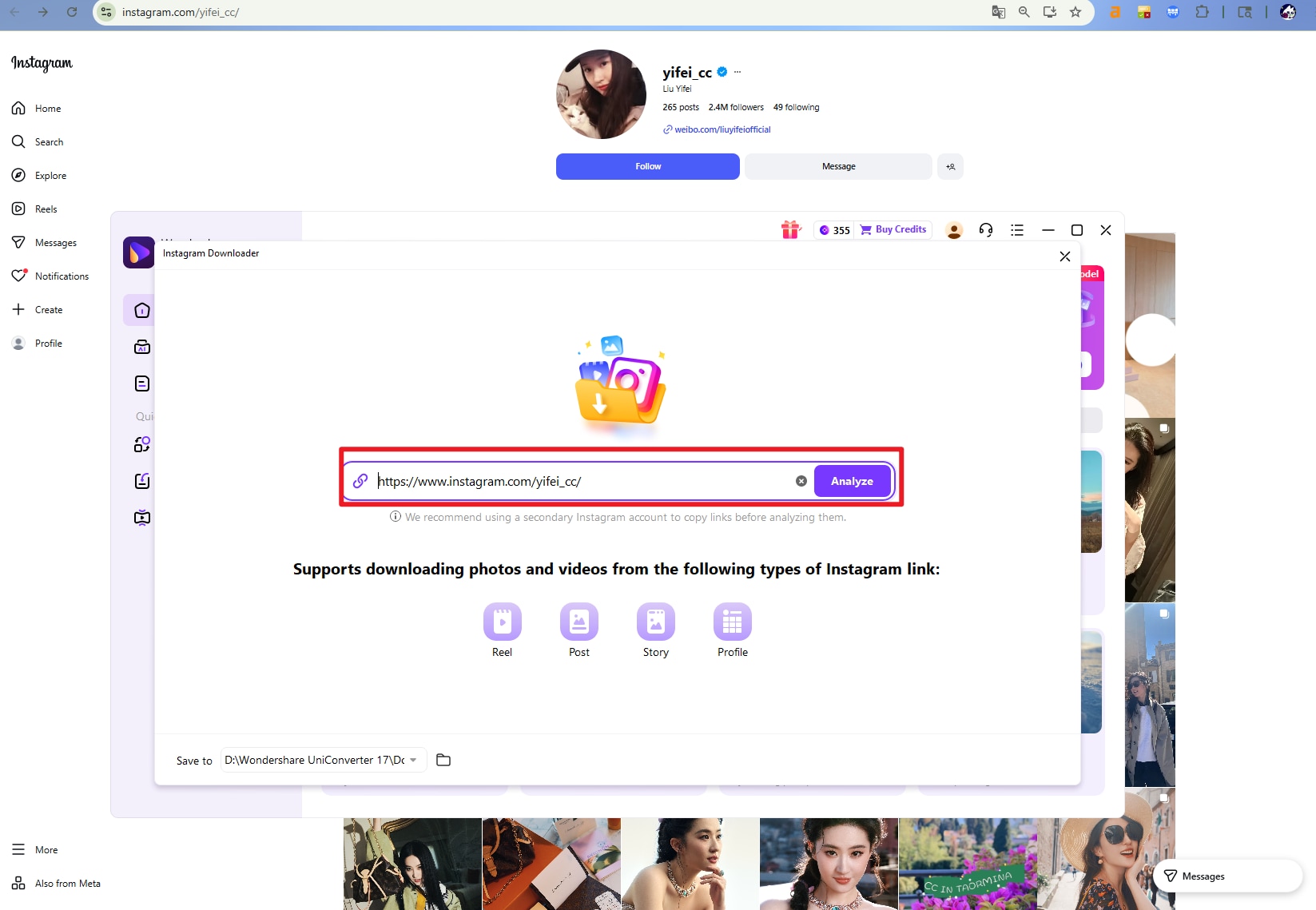Open the UniConverter user account avatar
The width and height of the screenshot is (1316, 910).
[x=953, y=229]
